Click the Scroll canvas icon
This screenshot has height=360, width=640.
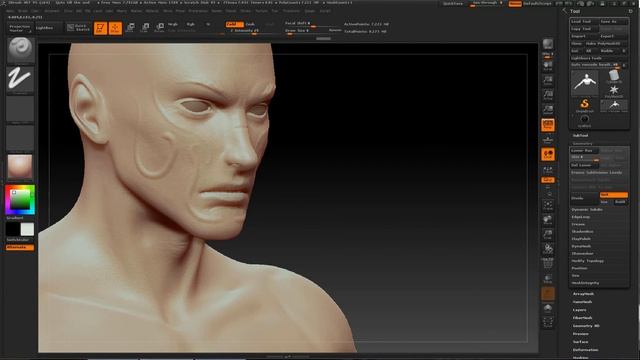548,66
